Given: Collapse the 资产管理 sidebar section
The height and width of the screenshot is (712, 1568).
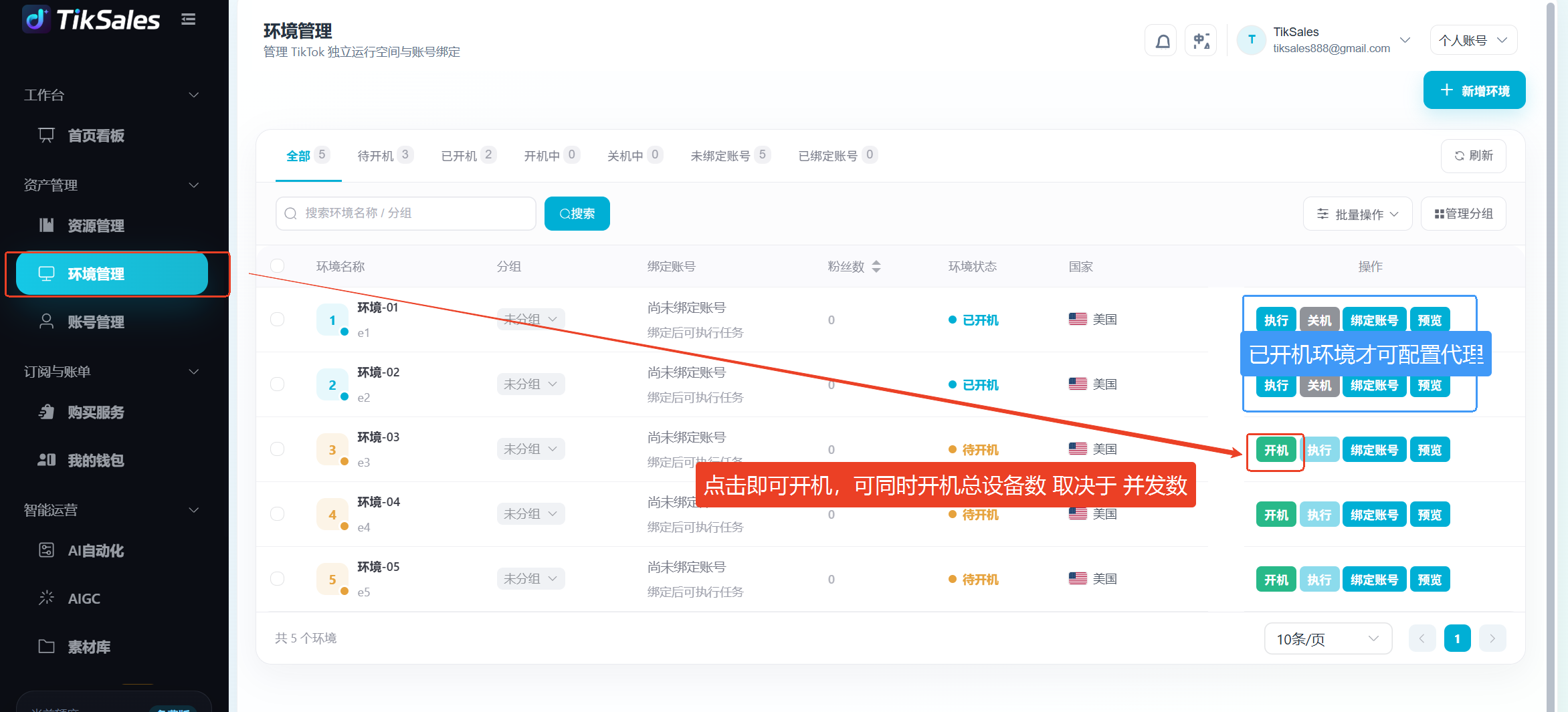Looking at the screenshot, I should pyautogui.click(x=194, y=185).
